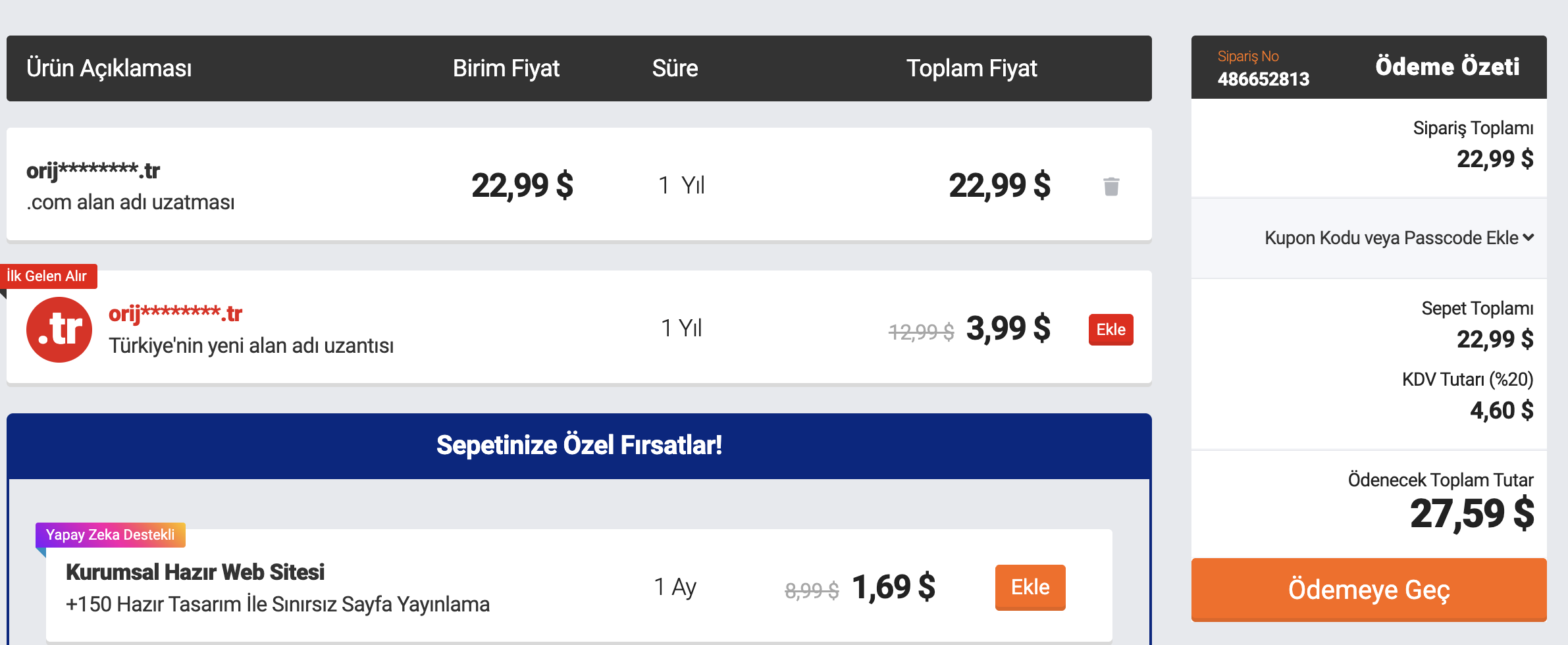
Task: Open the red orij********.tr domain link
Action: [175, 313]
